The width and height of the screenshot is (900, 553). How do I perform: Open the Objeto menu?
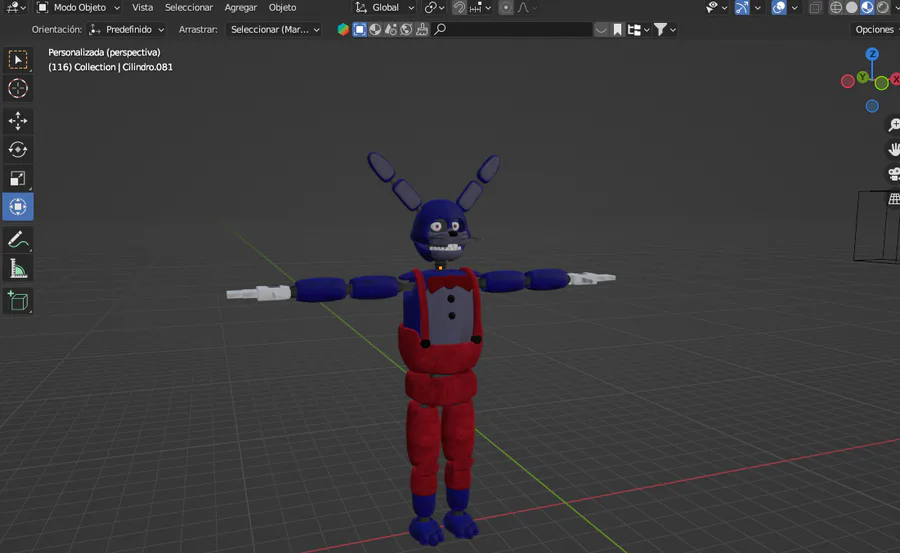[x=282, y=7]
